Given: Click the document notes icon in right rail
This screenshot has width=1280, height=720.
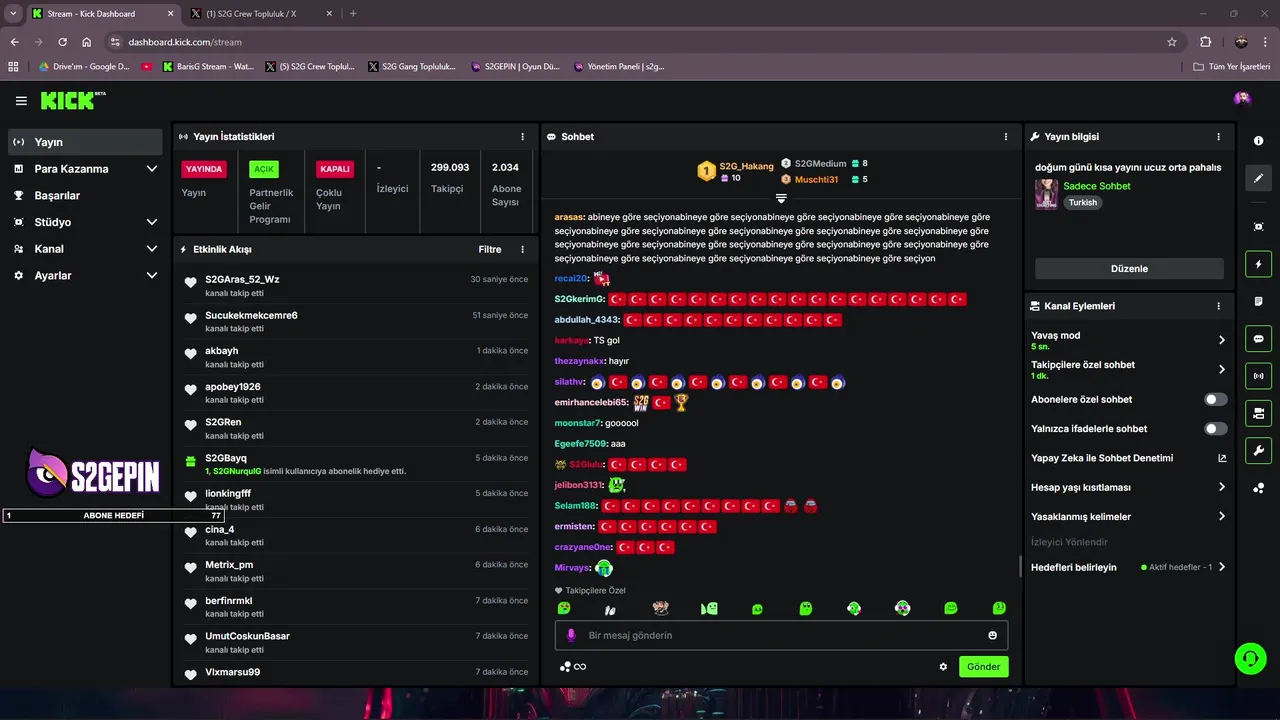Looking at the screenshot, I should pos(1258,301).
